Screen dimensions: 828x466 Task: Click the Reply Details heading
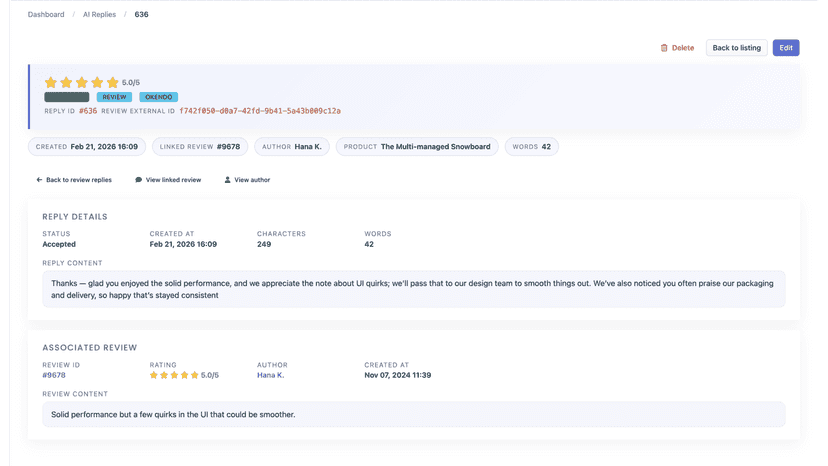pyautogui.click(x=75, y=217)
